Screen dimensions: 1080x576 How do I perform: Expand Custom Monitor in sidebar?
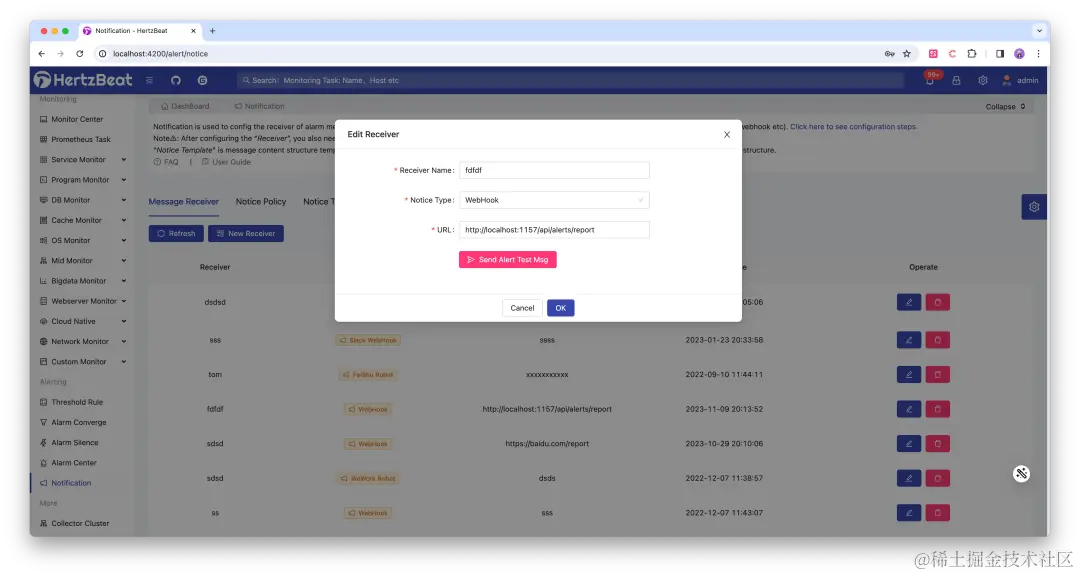[83, 362]
